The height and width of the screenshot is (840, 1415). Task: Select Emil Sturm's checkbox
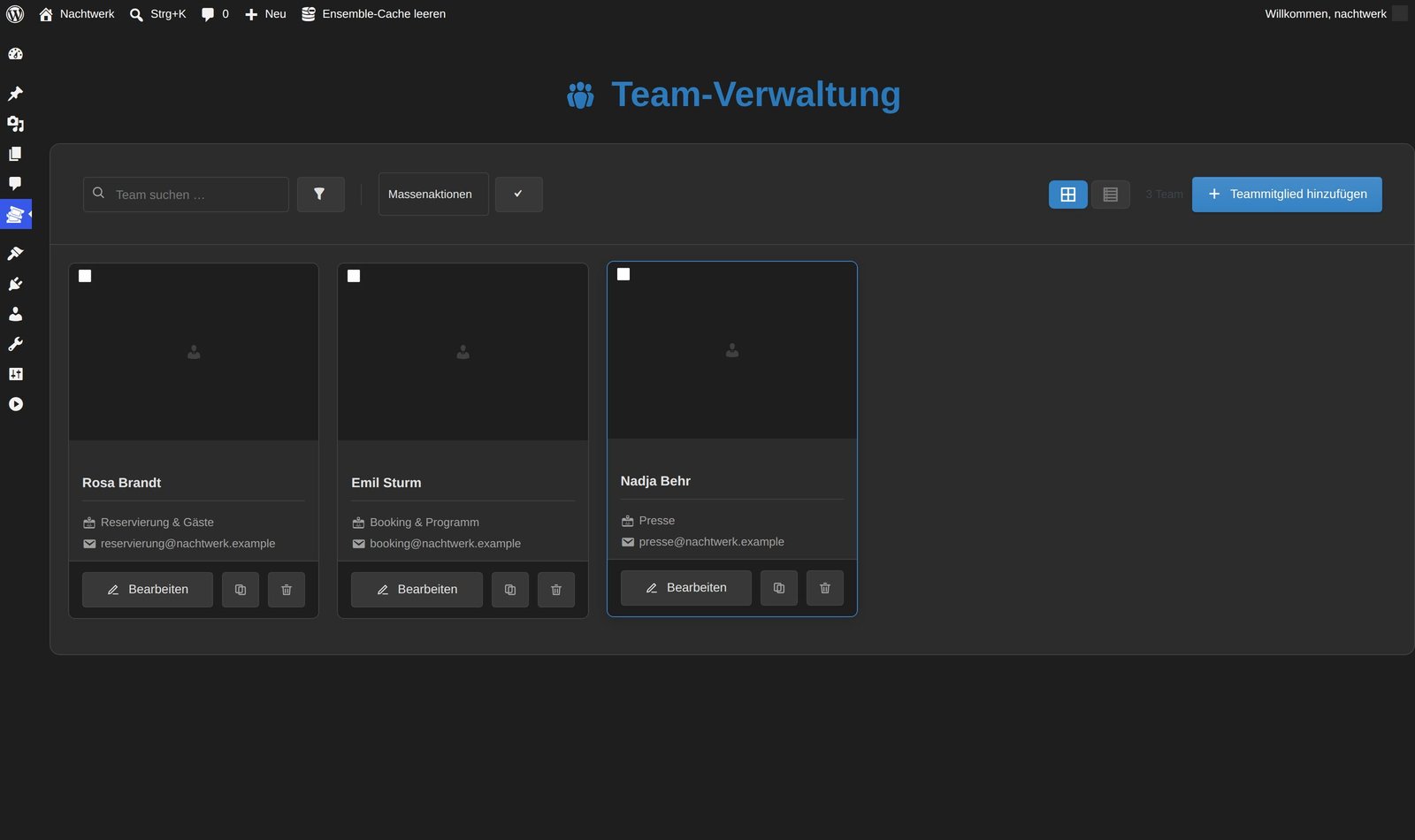(354, 276)
